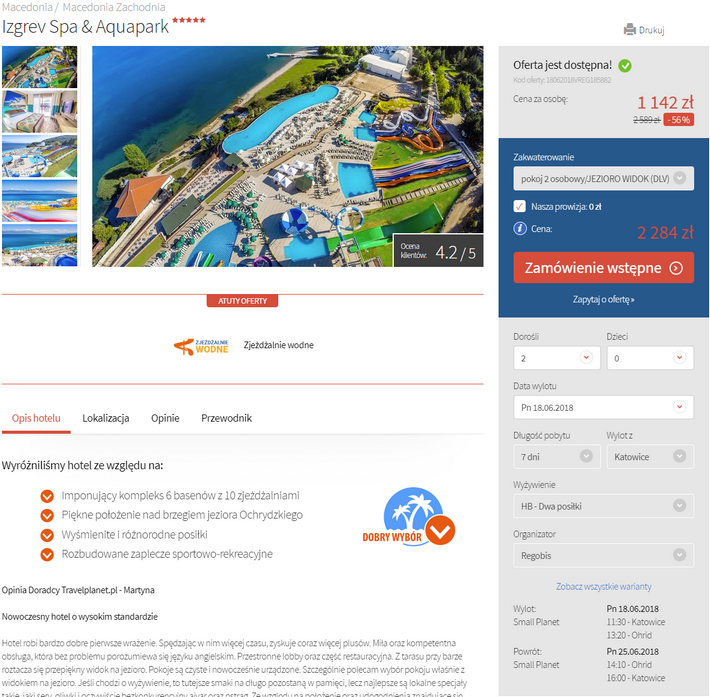Click the green availability checkmark icon
This screenshot has width=710, height=697.
click(x=625, y=66)
